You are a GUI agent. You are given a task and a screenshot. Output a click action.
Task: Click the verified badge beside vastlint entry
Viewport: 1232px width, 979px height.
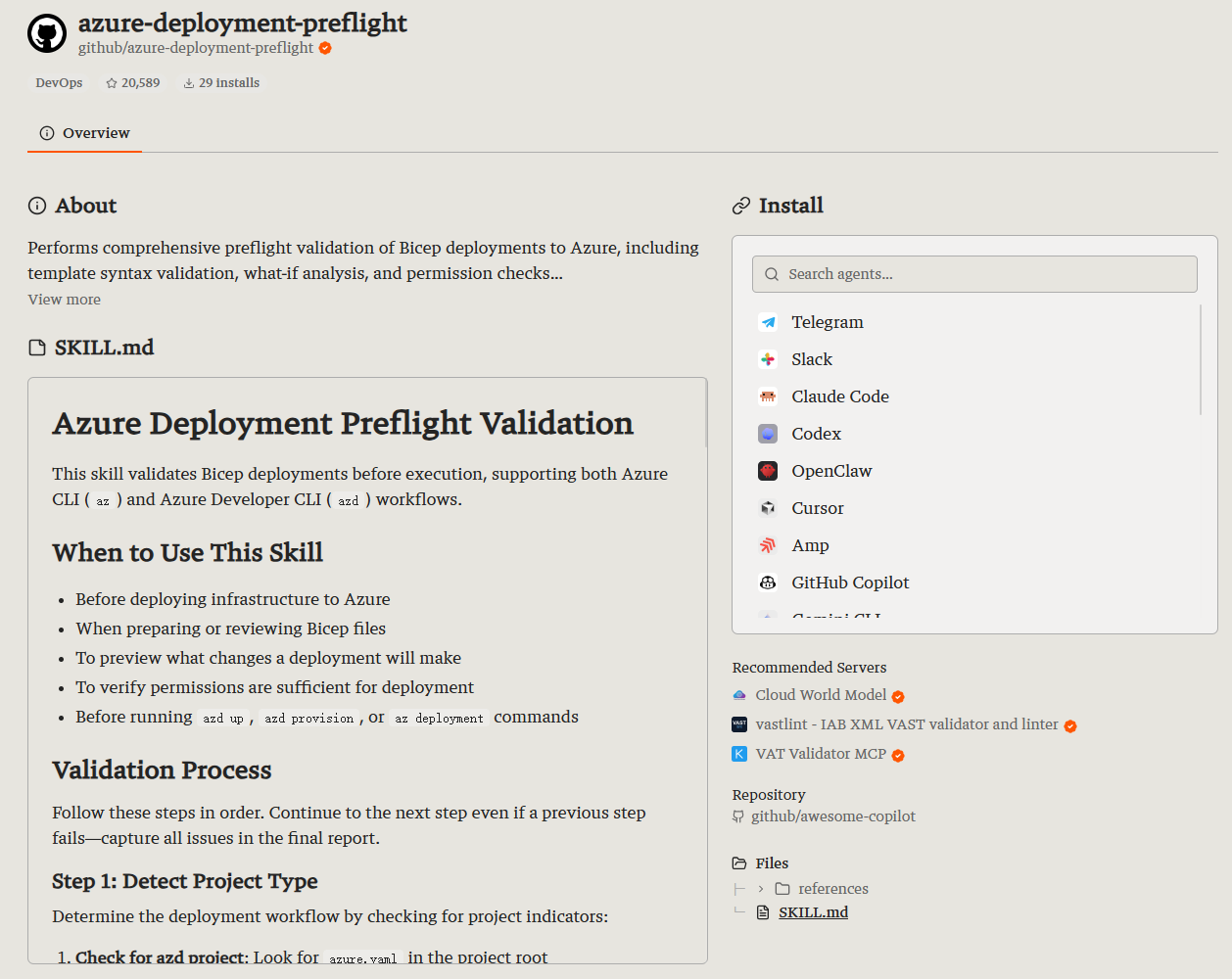tap(1070, 726)
